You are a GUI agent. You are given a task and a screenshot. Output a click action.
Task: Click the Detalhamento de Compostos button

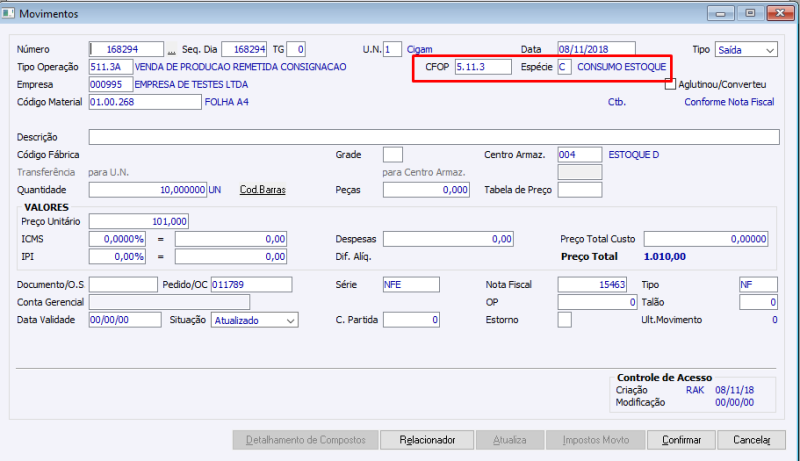[306, 440]
